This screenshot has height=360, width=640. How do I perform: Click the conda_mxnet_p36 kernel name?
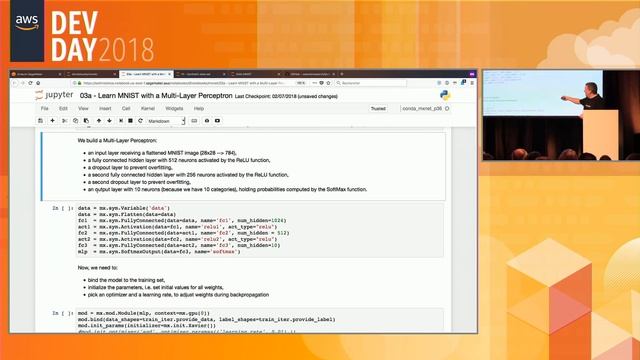coord(422,109)
